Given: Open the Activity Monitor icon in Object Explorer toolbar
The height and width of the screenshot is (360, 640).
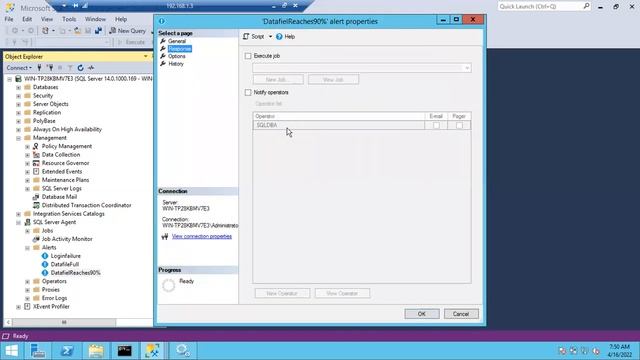Looking at the screenshot, I should coord(91,68).
